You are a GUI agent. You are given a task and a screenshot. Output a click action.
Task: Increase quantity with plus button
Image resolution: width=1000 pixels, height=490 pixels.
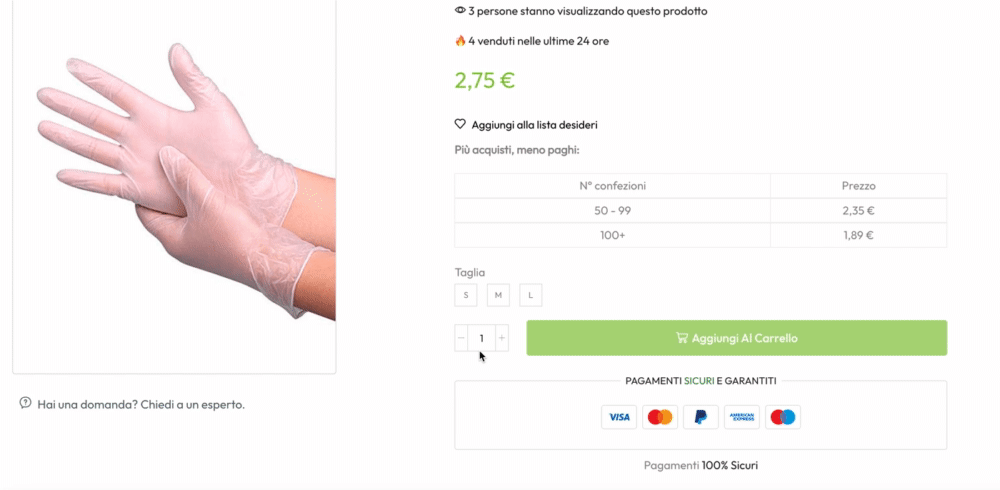[x=502, y=338]
